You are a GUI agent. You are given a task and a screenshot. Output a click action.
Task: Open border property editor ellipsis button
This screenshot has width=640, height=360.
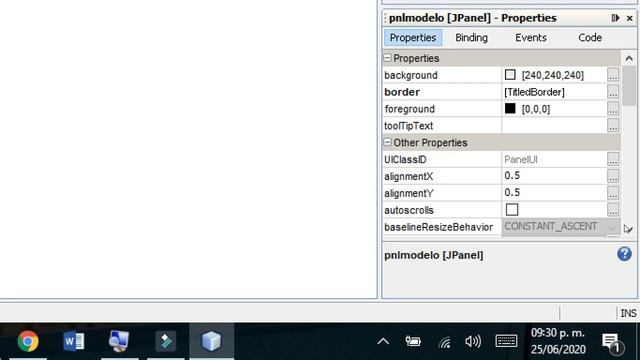(613, 92)
